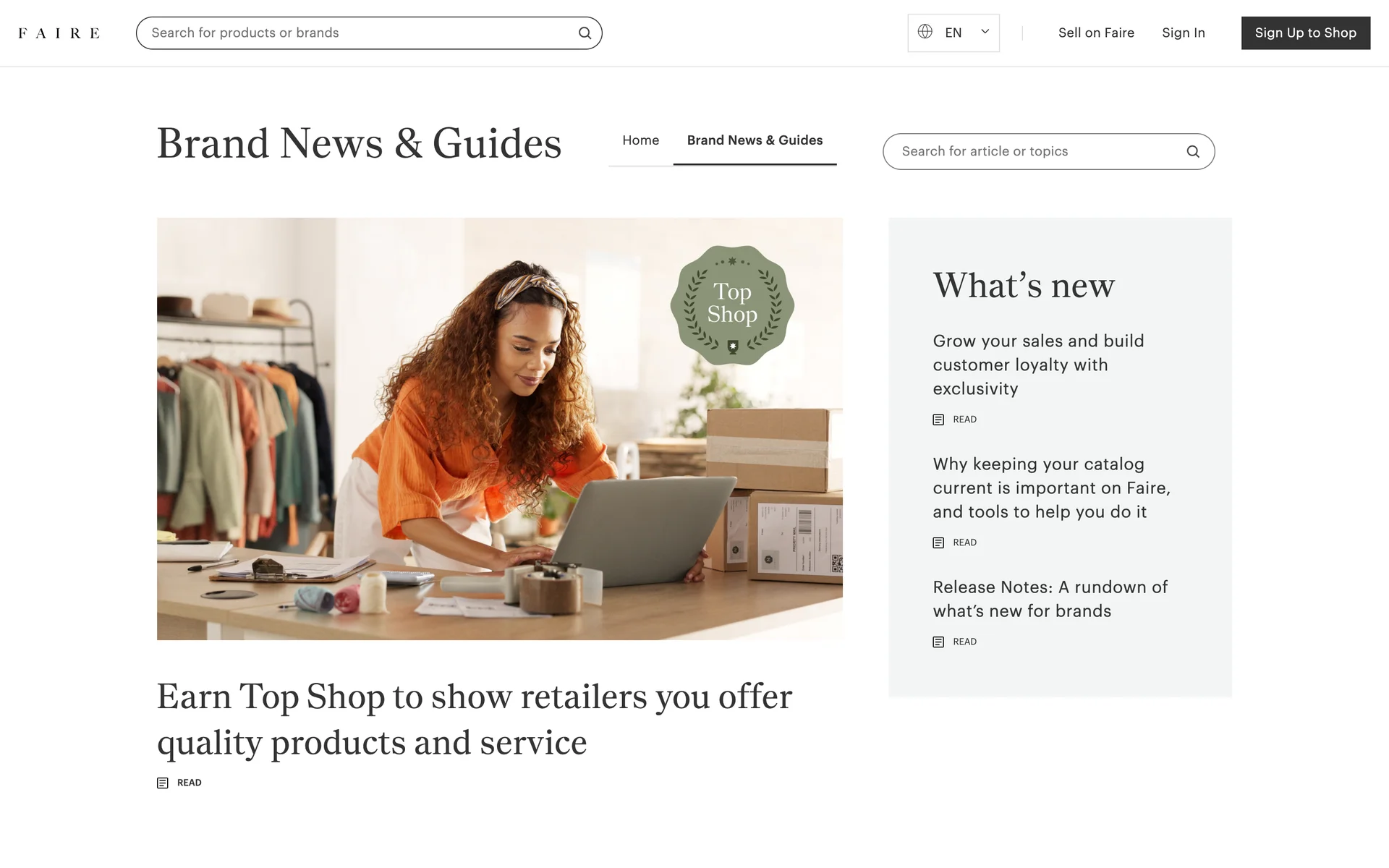Click the globe language icon
The width and height of the screenshot is (1389, 868).
pos(925,32)
